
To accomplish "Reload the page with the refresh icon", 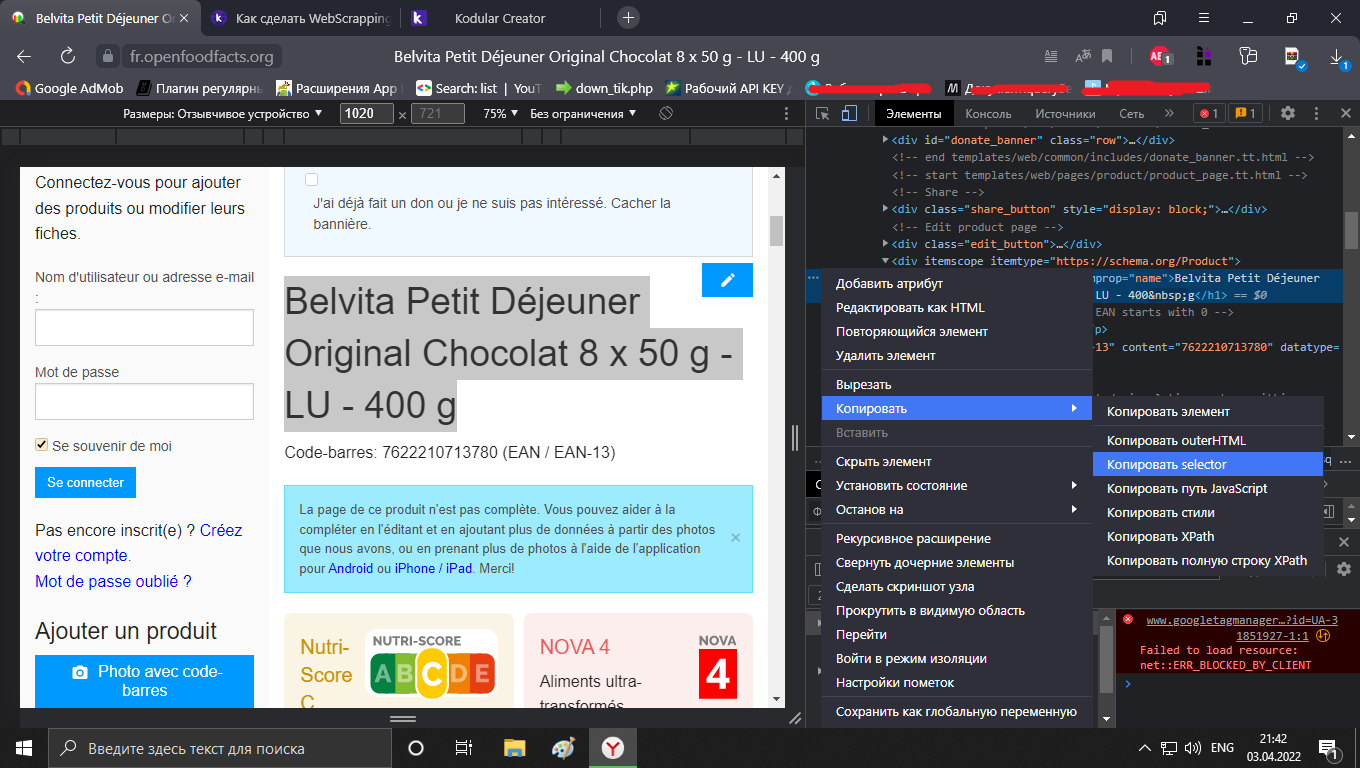I will point(68,57).
